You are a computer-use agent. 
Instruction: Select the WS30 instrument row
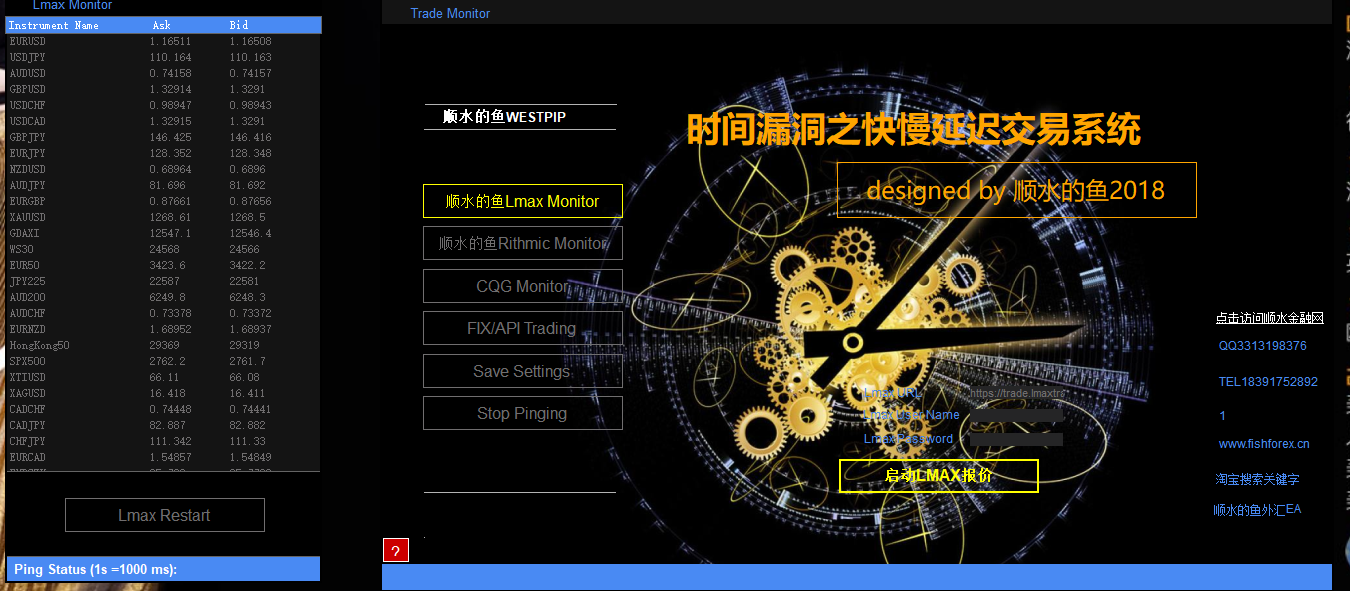[163, 249]
